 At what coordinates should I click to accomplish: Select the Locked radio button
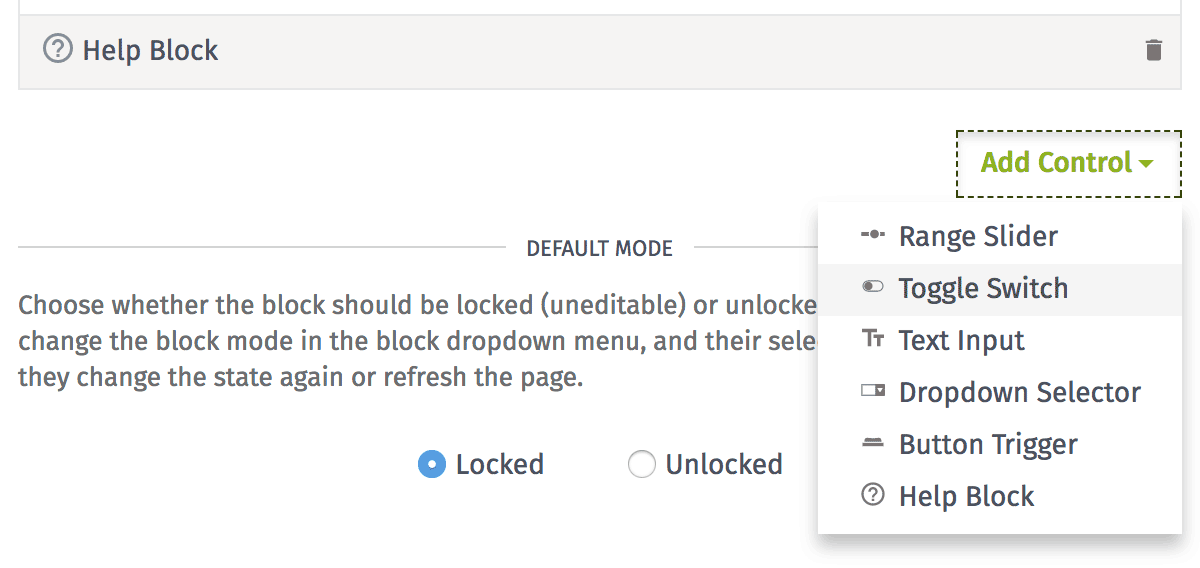[431, 464]
